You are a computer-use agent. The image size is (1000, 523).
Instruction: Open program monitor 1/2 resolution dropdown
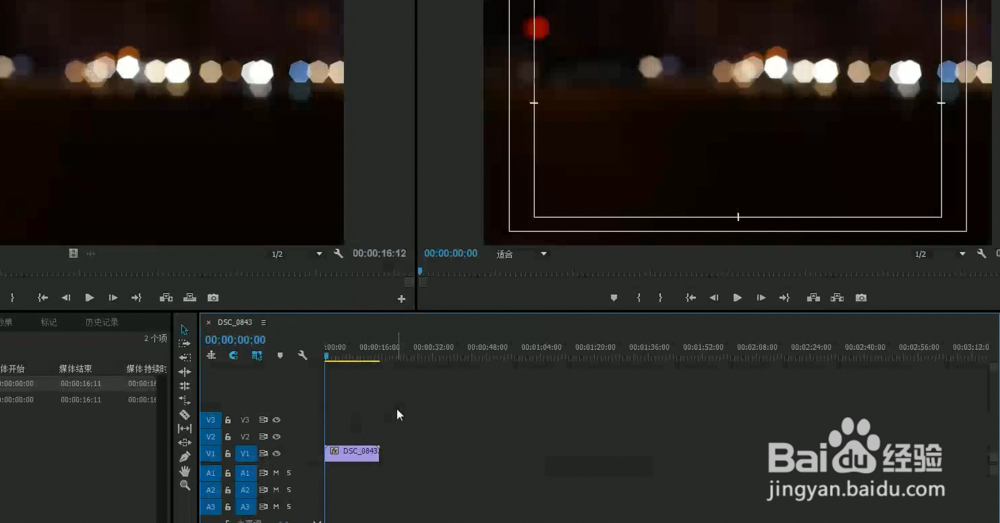pyautogui.click(x=940, y=254)
